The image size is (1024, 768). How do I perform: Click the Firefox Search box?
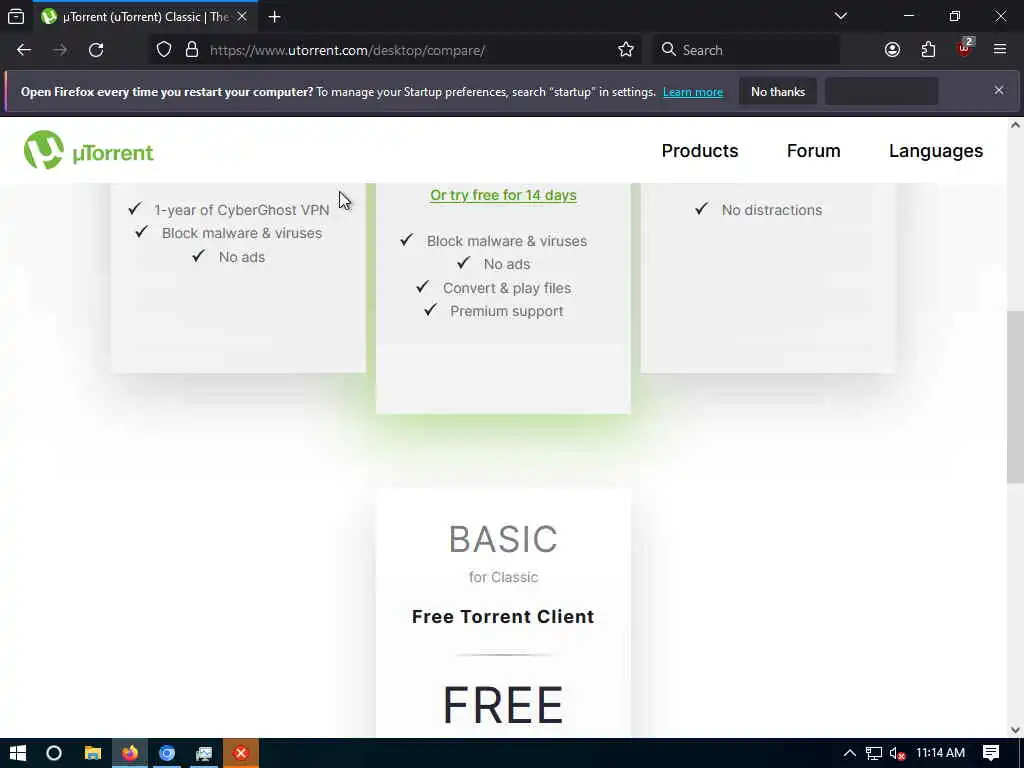tap(746, 50)
